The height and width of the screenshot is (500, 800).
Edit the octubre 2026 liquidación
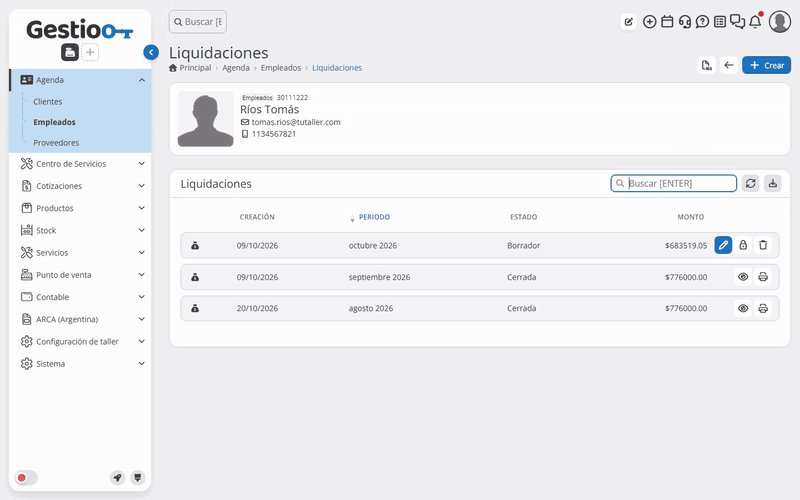pos(723,245)
